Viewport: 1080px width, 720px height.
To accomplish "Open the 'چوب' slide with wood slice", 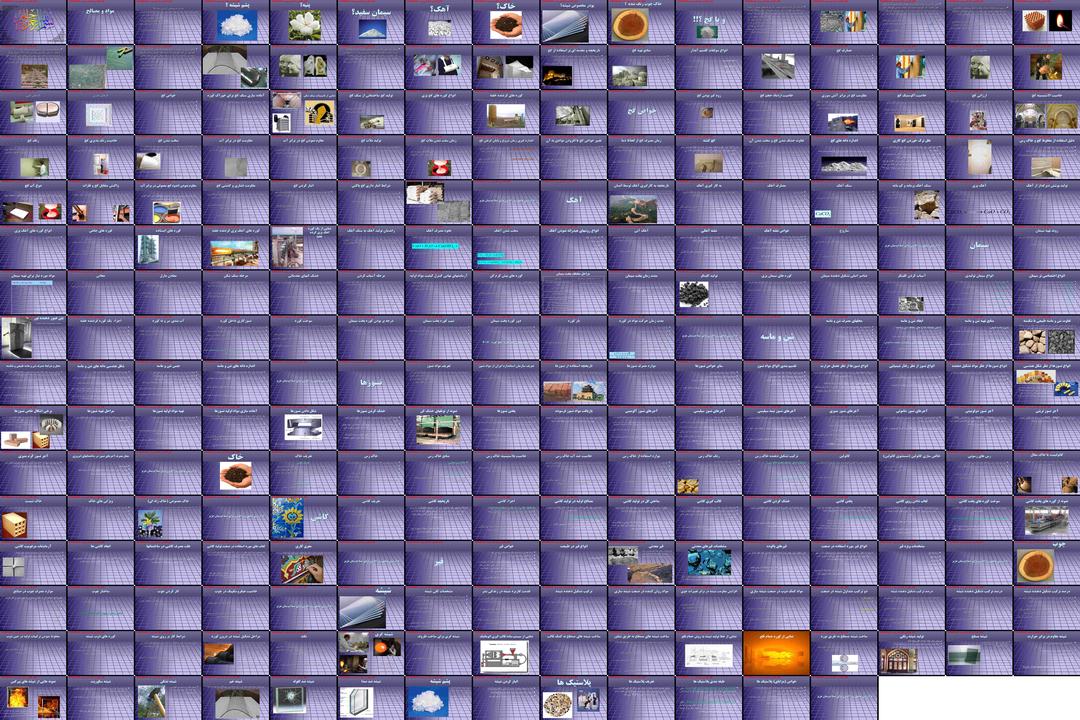I will click(x=1046, y=562).
